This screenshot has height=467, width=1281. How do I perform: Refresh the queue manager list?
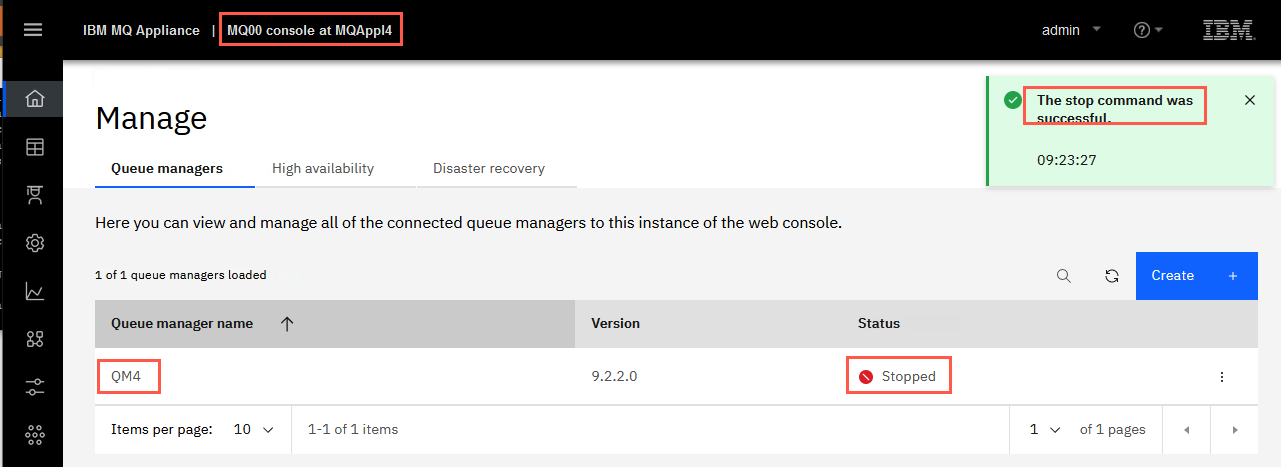click(x=1111, y=276)
